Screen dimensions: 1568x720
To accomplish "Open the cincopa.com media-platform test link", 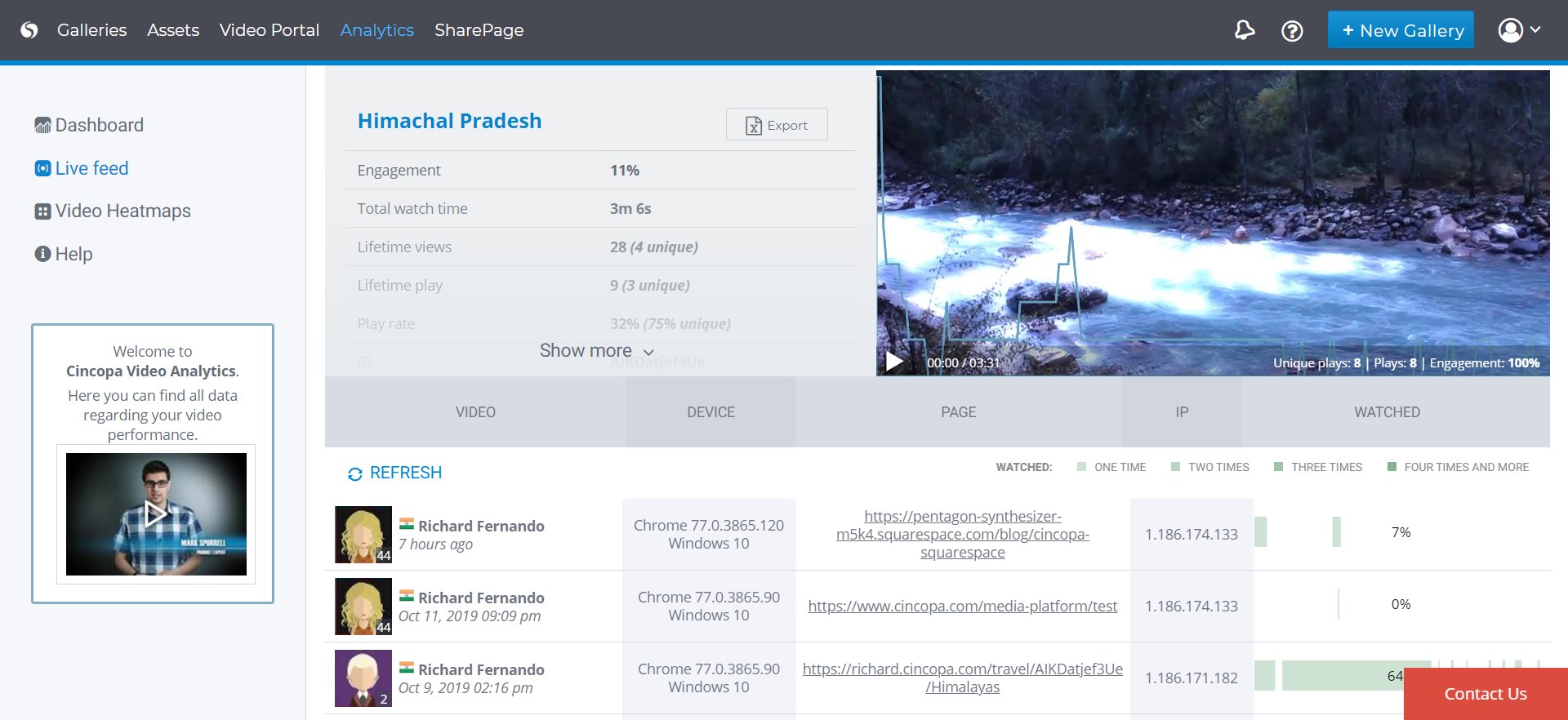I will coord(962,607).
